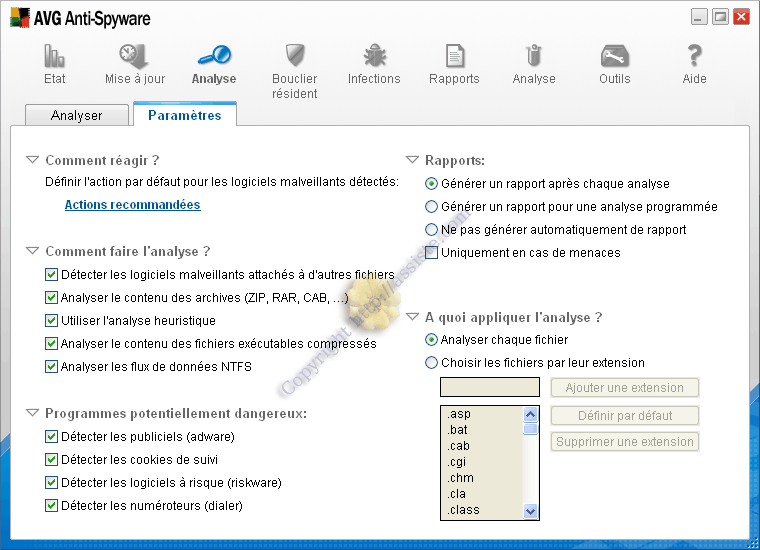Click the extension text input field
The height and width of the screenshot is (550, 760).
point(490,387)
